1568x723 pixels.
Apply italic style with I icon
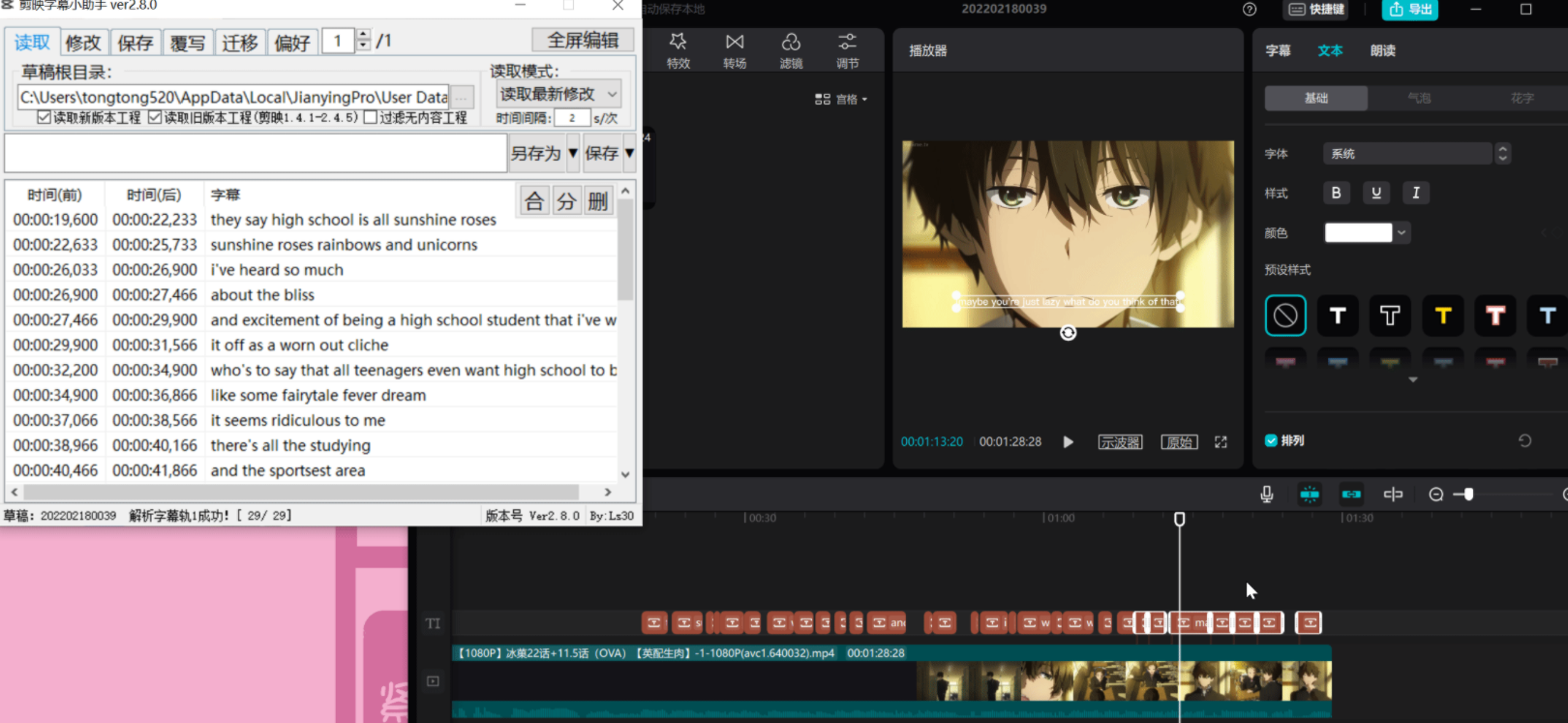pos(1416,193)
